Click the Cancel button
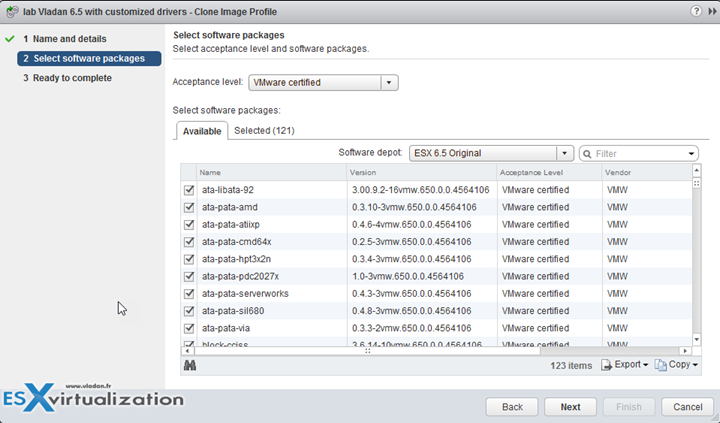Image resolution: width=720 pixels, height=423 pixels. coord(687,407)
